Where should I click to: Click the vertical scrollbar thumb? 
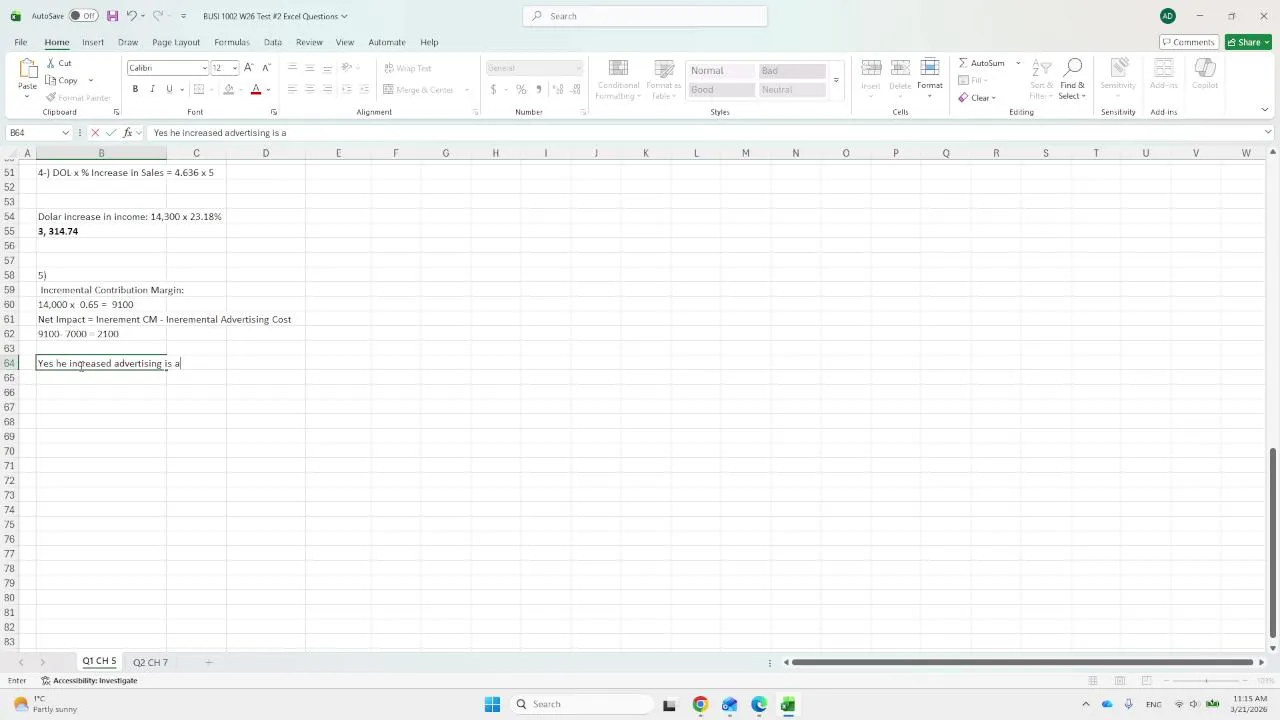[1272, 545]
